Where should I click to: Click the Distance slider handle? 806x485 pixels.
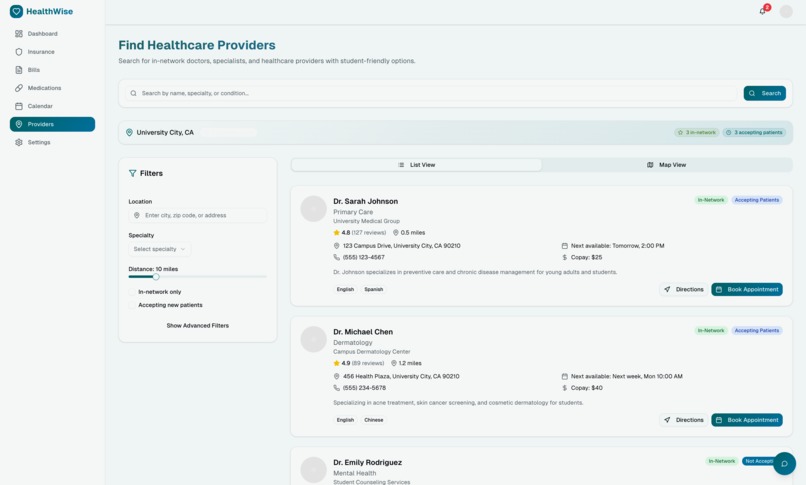156,276
